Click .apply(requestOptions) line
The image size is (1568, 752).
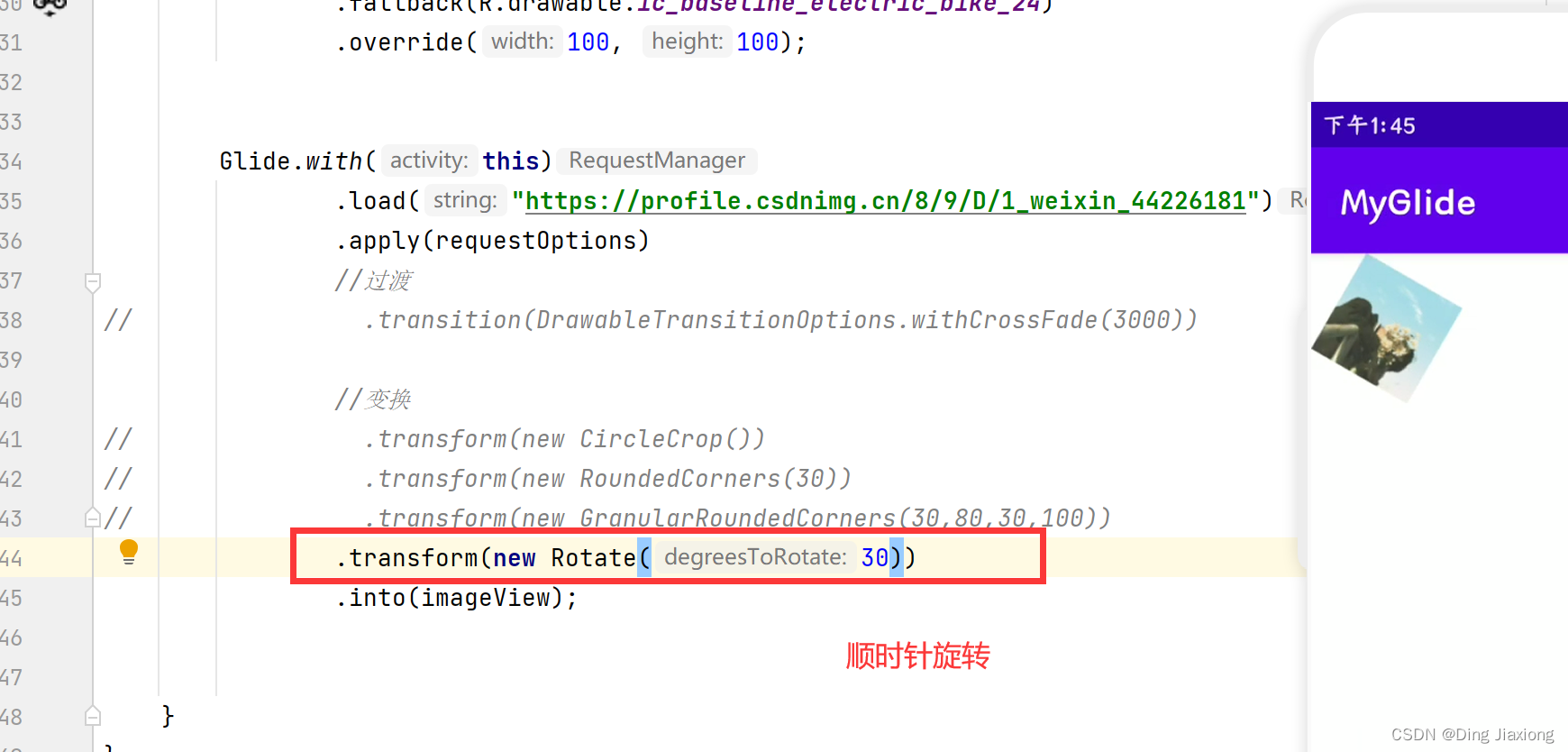[493, 241]
